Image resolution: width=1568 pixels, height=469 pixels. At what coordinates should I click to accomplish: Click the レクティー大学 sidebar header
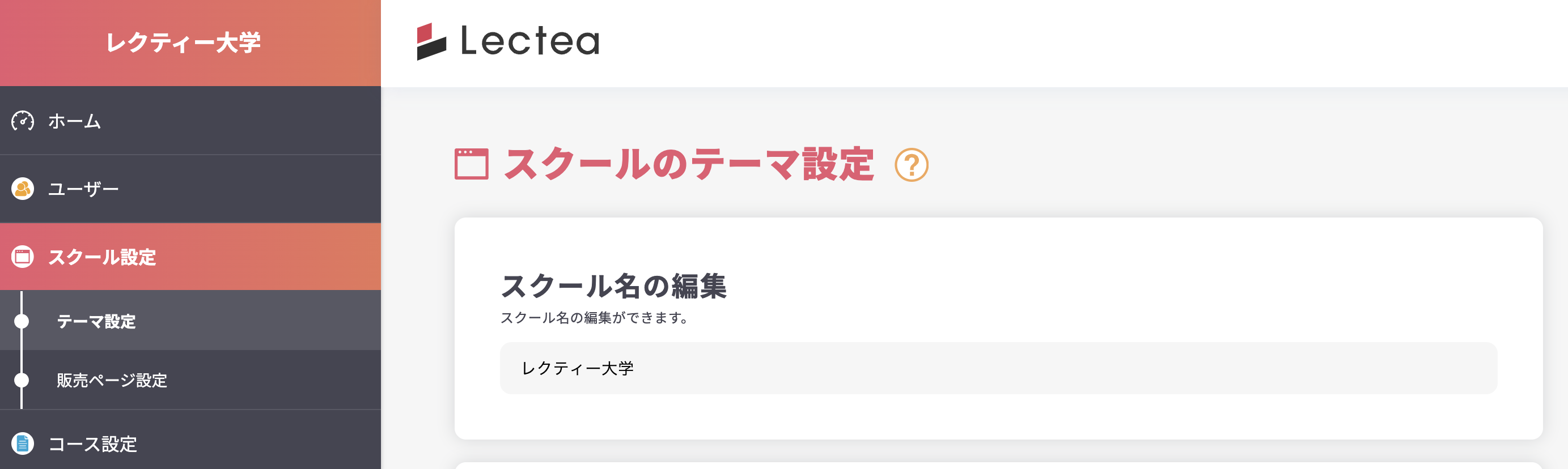(x=183, y=42)
